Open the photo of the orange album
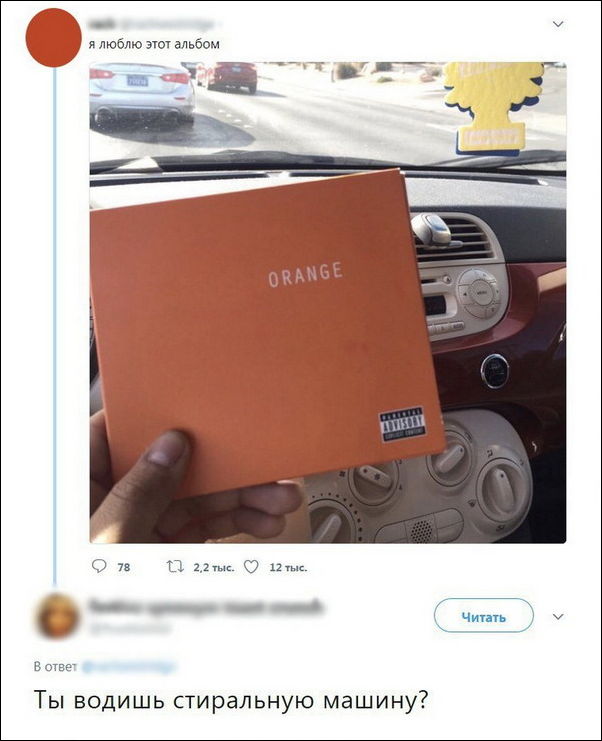 pyautogui.click(x=328, y=302)
